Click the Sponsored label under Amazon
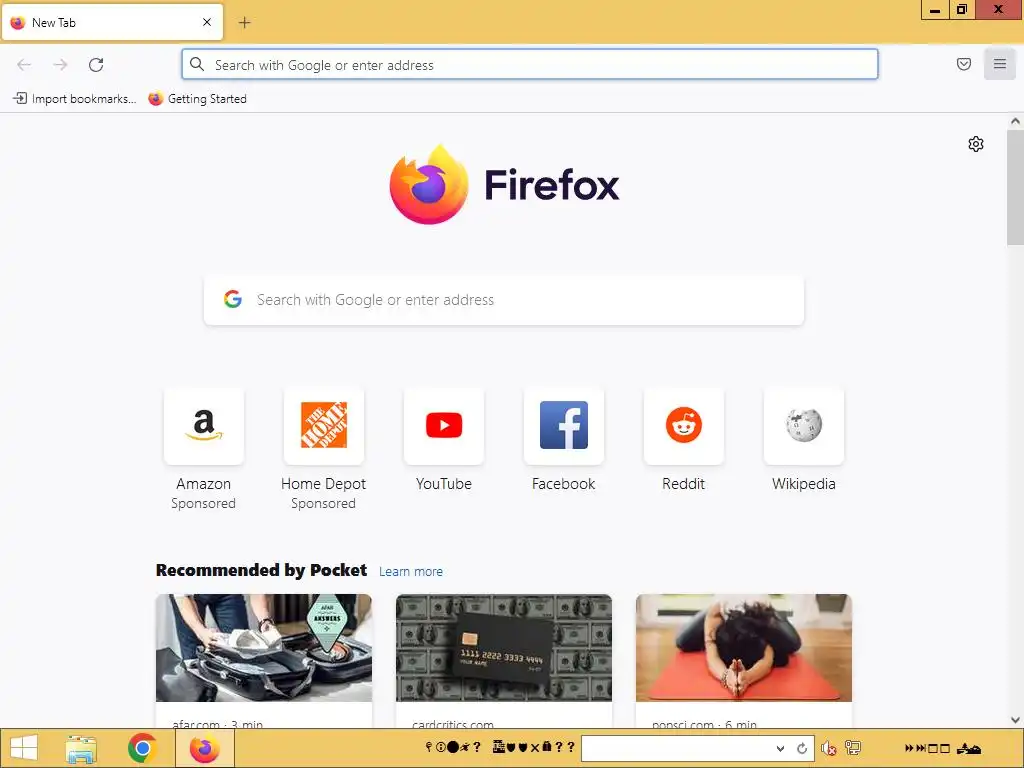 tap(203, 504)
